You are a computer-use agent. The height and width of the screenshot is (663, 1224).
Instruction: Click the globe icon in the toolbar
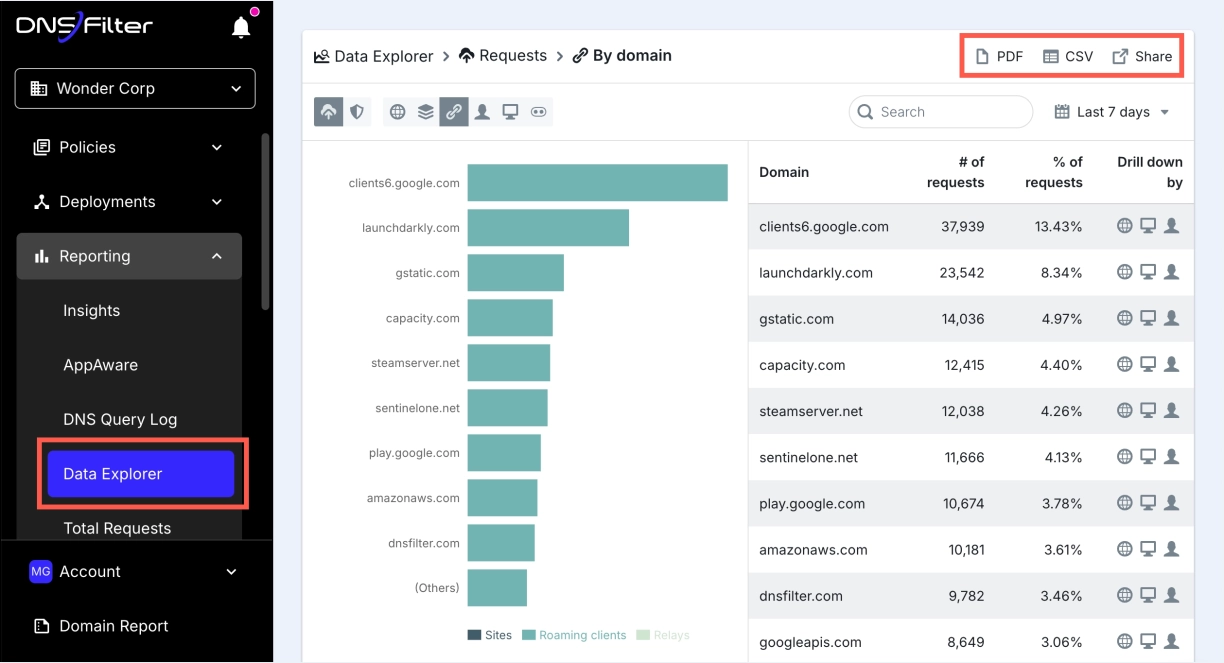pos(398,112)
